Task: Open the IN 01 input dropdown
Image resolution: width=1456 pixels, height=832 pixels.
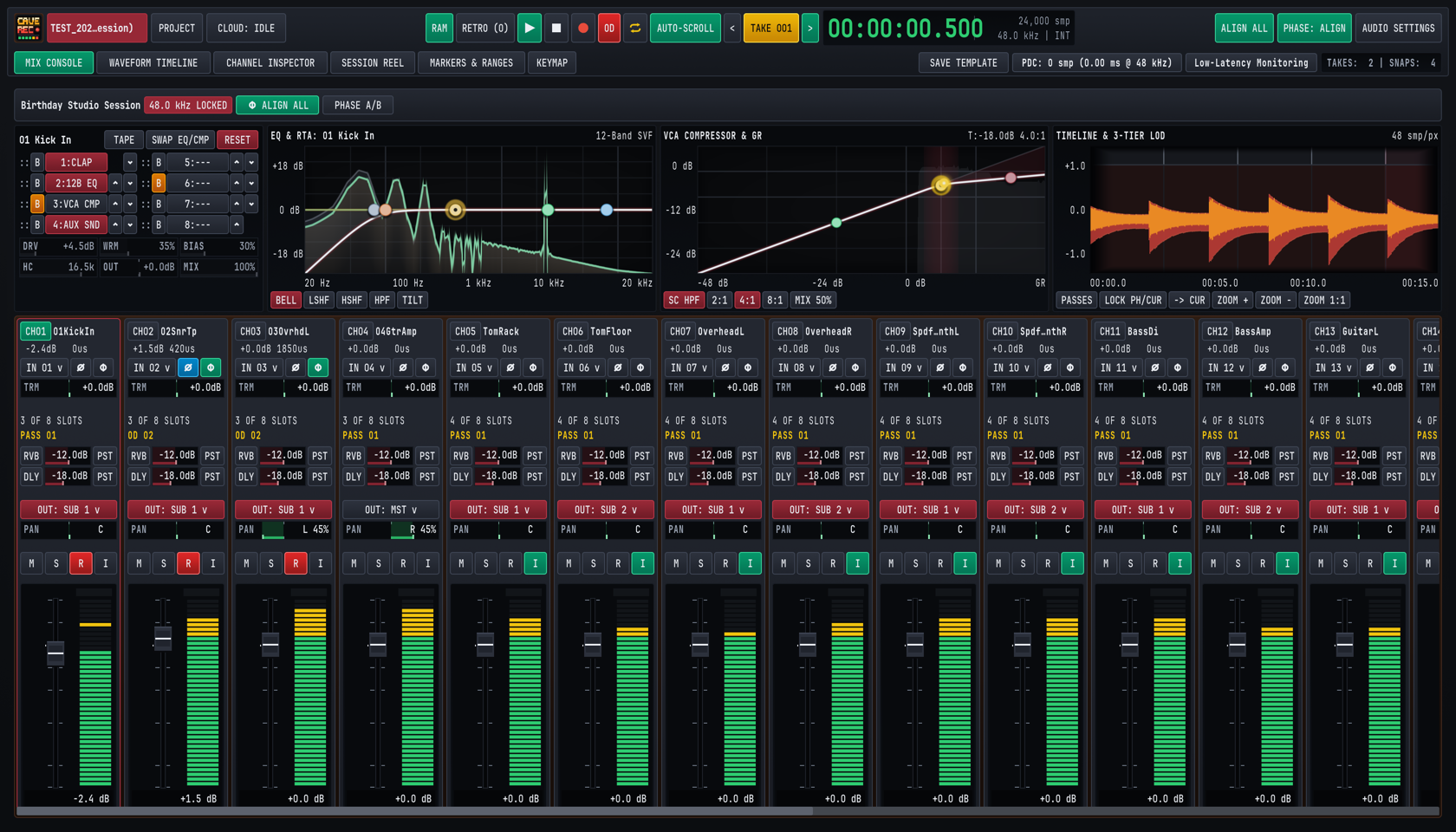Action: coord(44,367)
